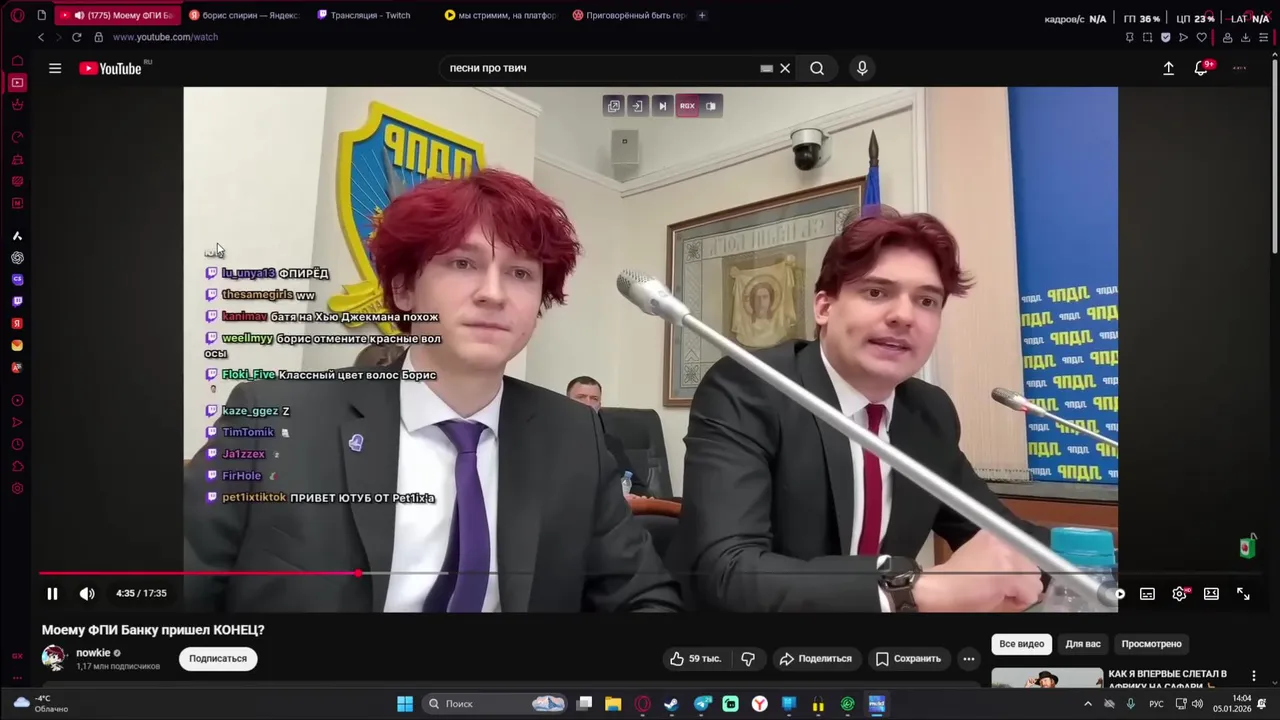Open options for the suggested safari video
Screen dimensions: 1280x720
(x=1253, y=677)
